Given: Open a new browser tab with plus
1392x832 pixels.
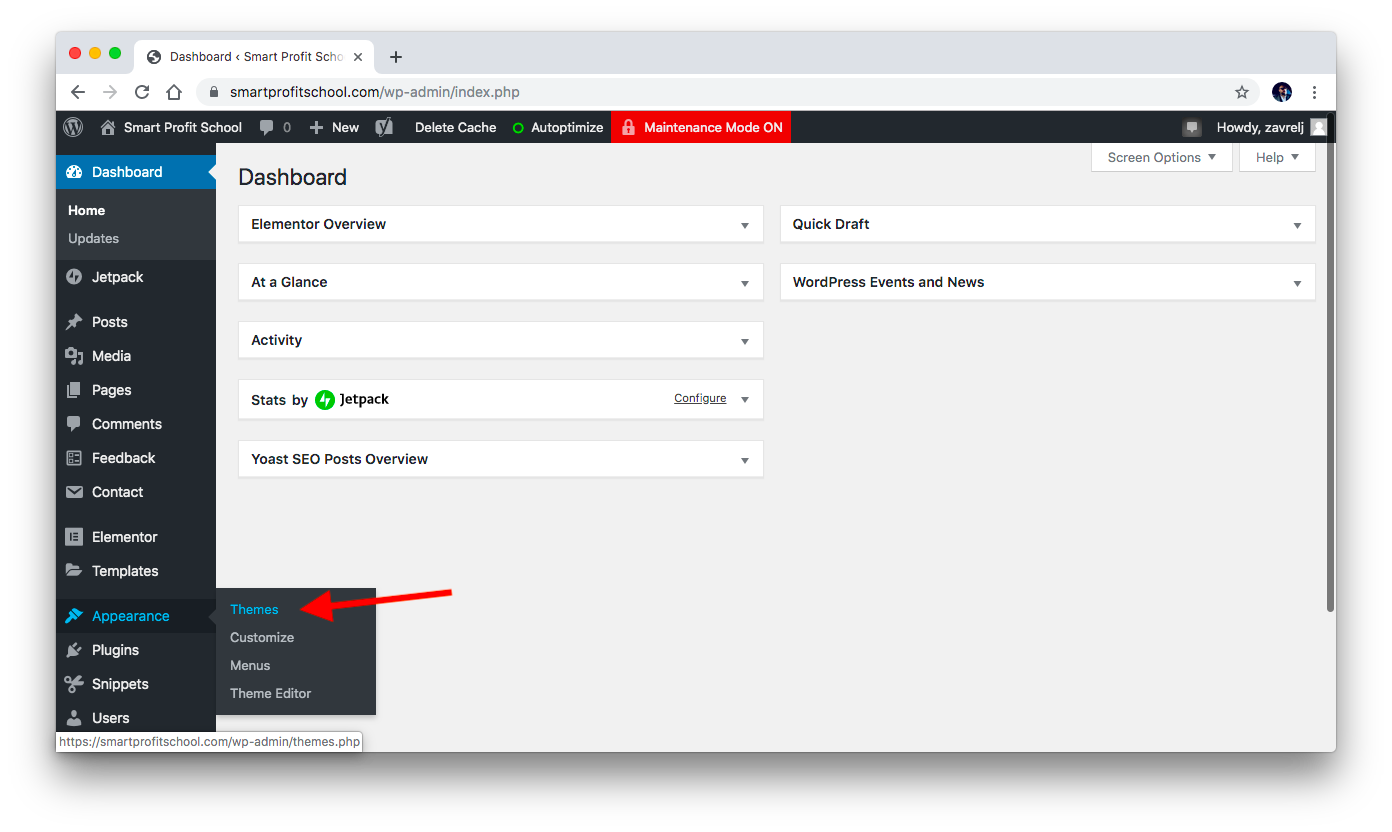Looking at the screenshot, I should click(396, 57).
